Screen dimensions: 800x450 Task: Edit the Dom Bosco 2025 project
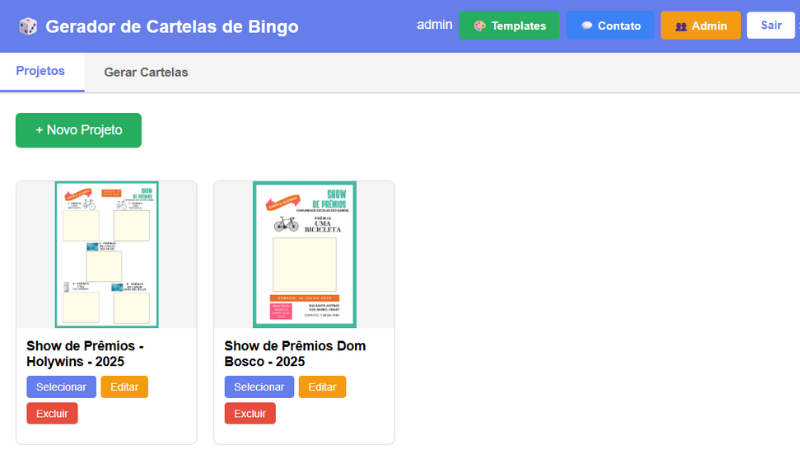pyautogui.click(x=322, y=387)
